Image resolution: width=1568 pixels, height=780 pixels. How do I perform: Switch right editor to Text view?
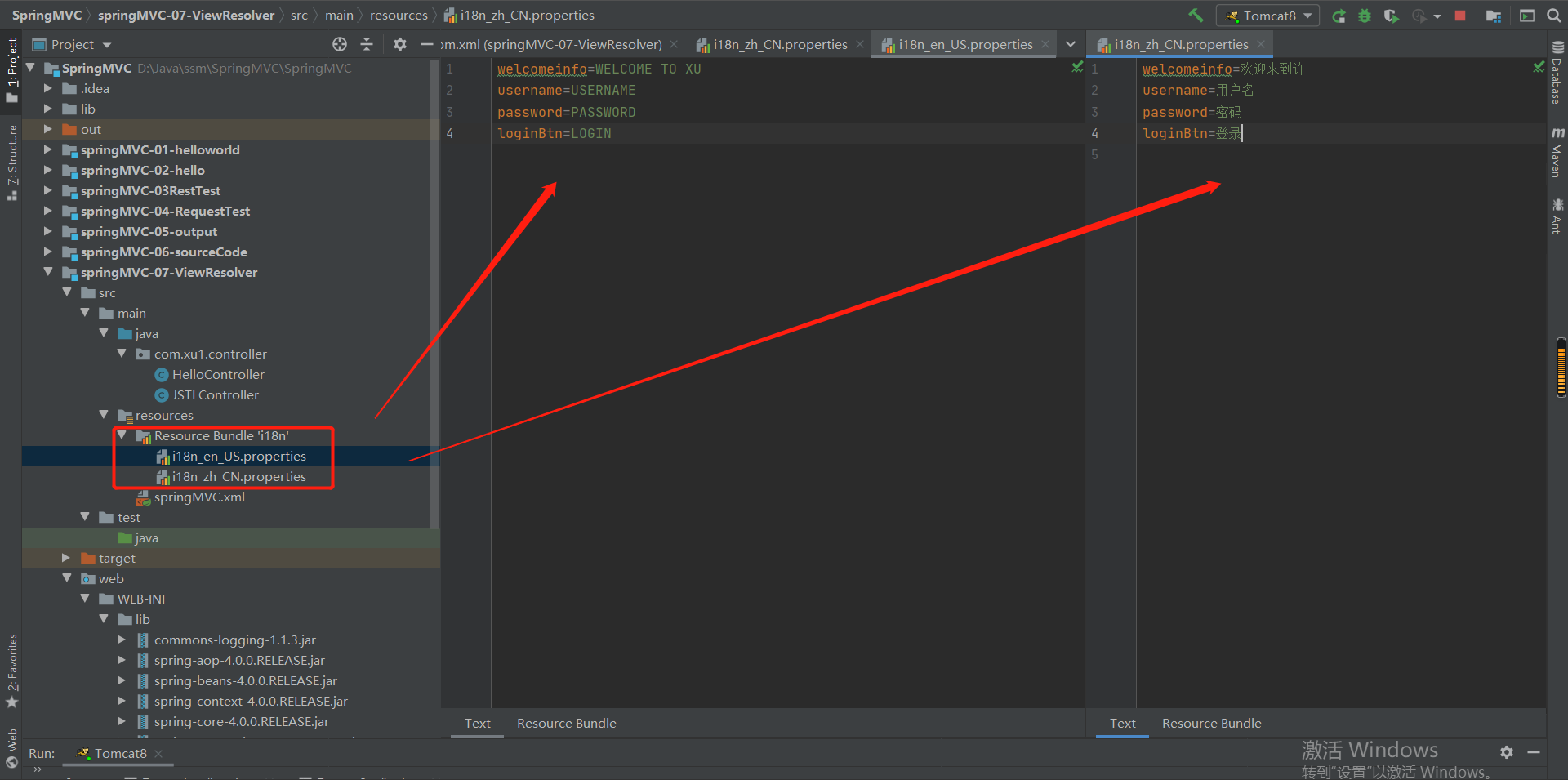tap(1122, 724)
